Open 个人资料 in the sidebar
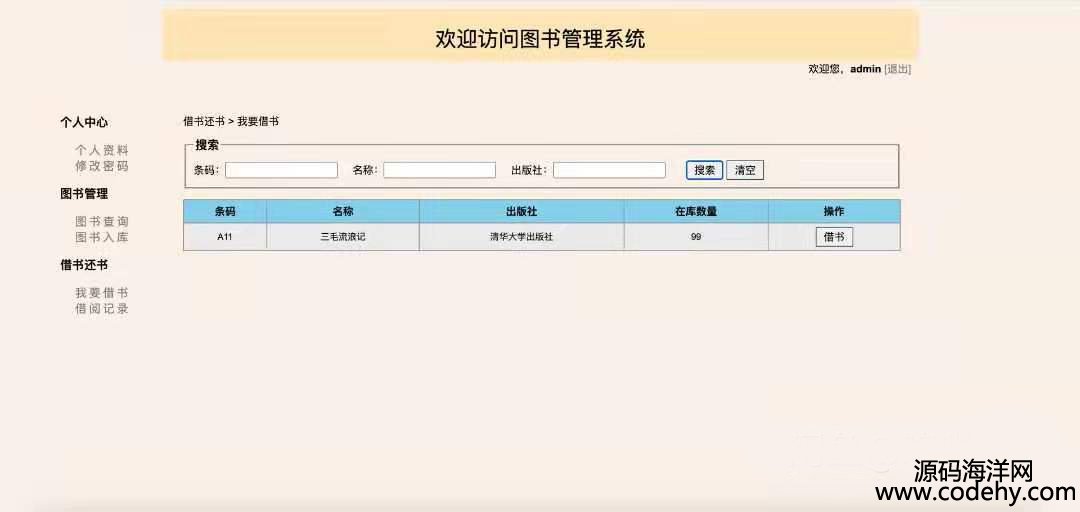Image resolution: width=1080 pixels, height=512 pixels. click(102, 150)
